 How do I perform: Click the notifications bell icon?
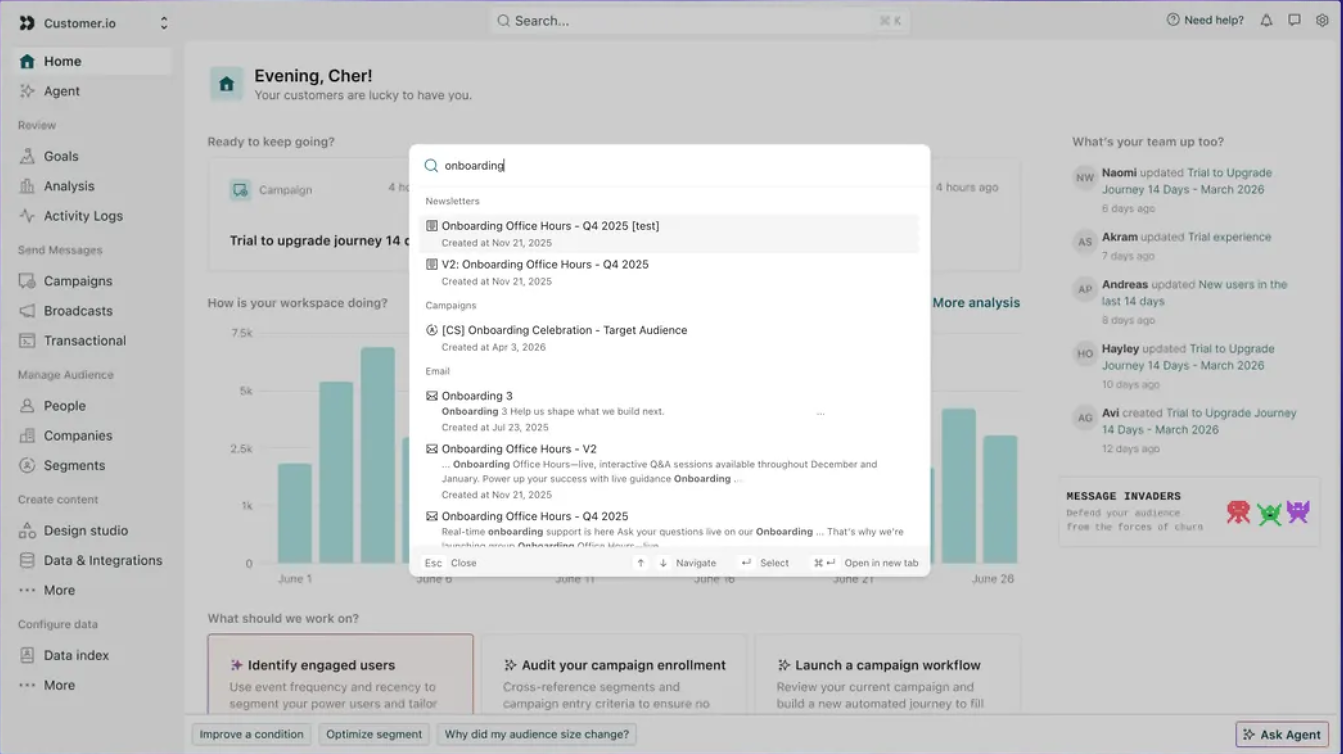[x=1266, y=20]
